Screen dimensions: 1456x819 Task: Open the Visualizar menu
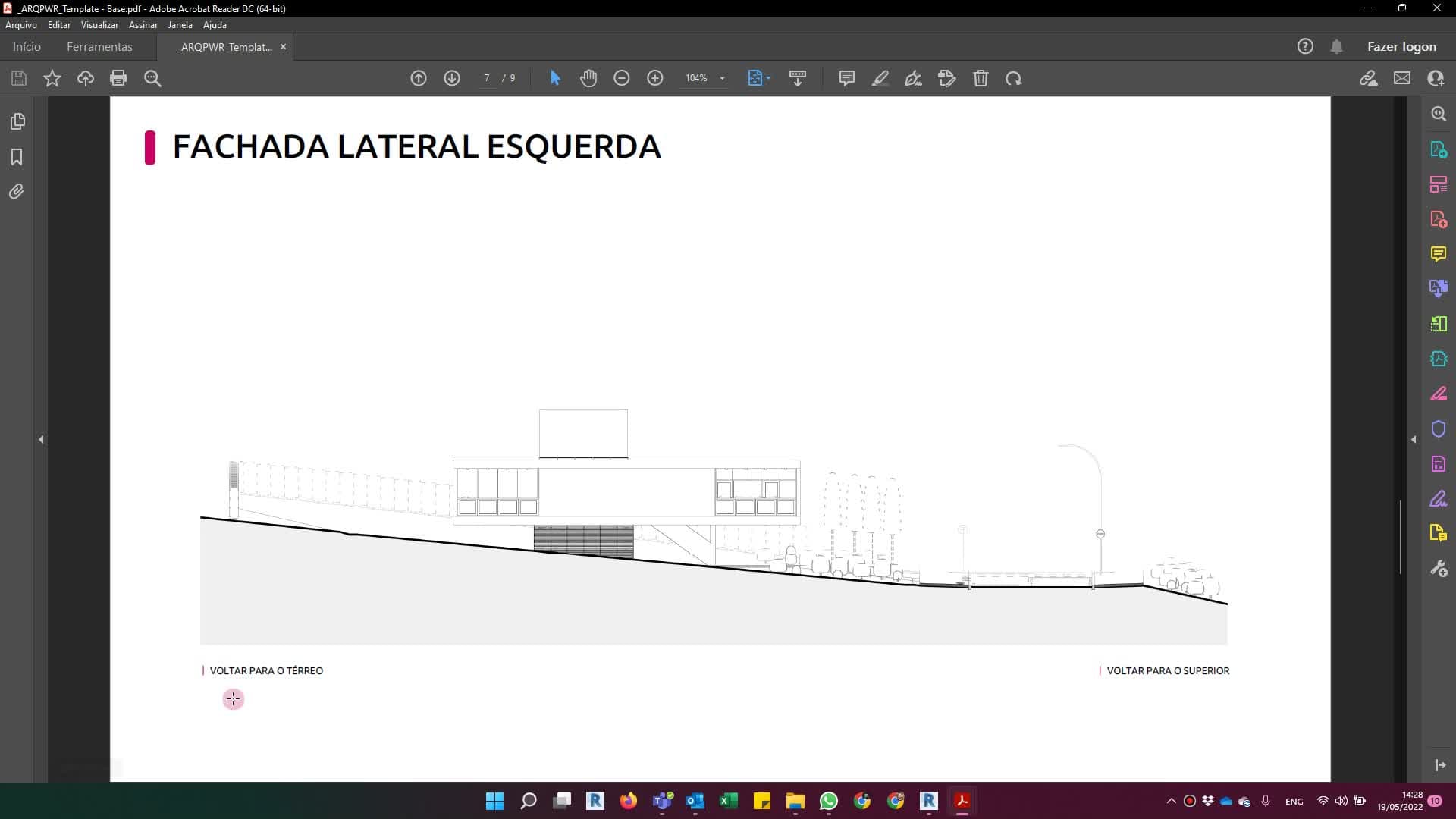tap(99, 25)
